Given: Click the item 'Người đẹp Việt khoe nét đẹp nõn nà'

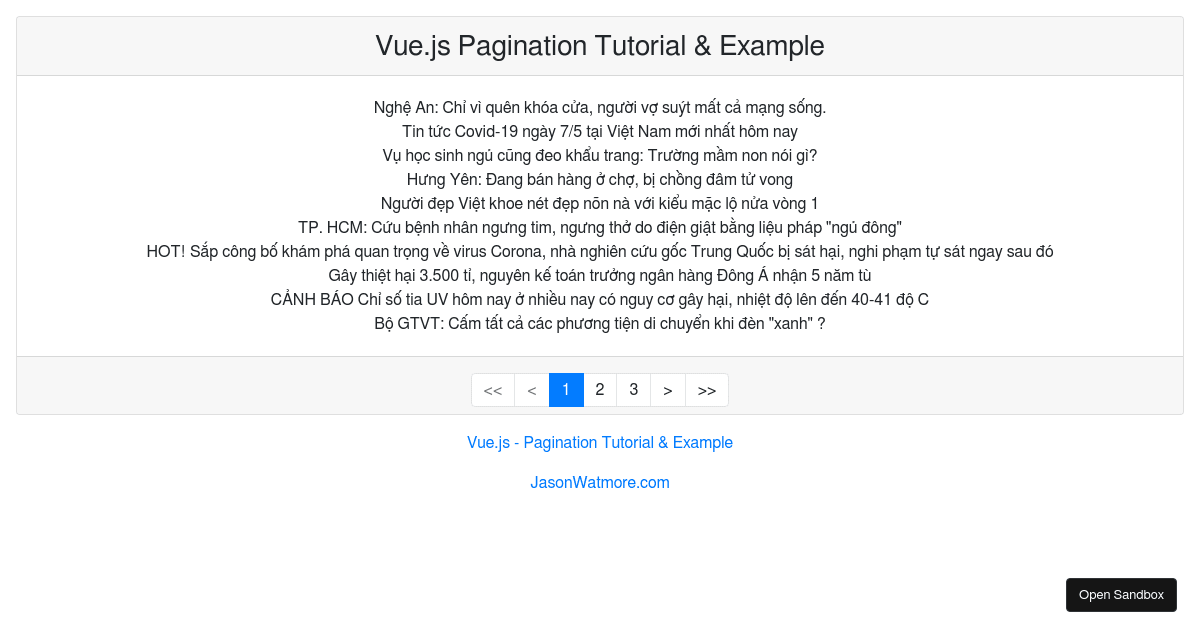Looking at the screenshot, I should tap(600, 203).
